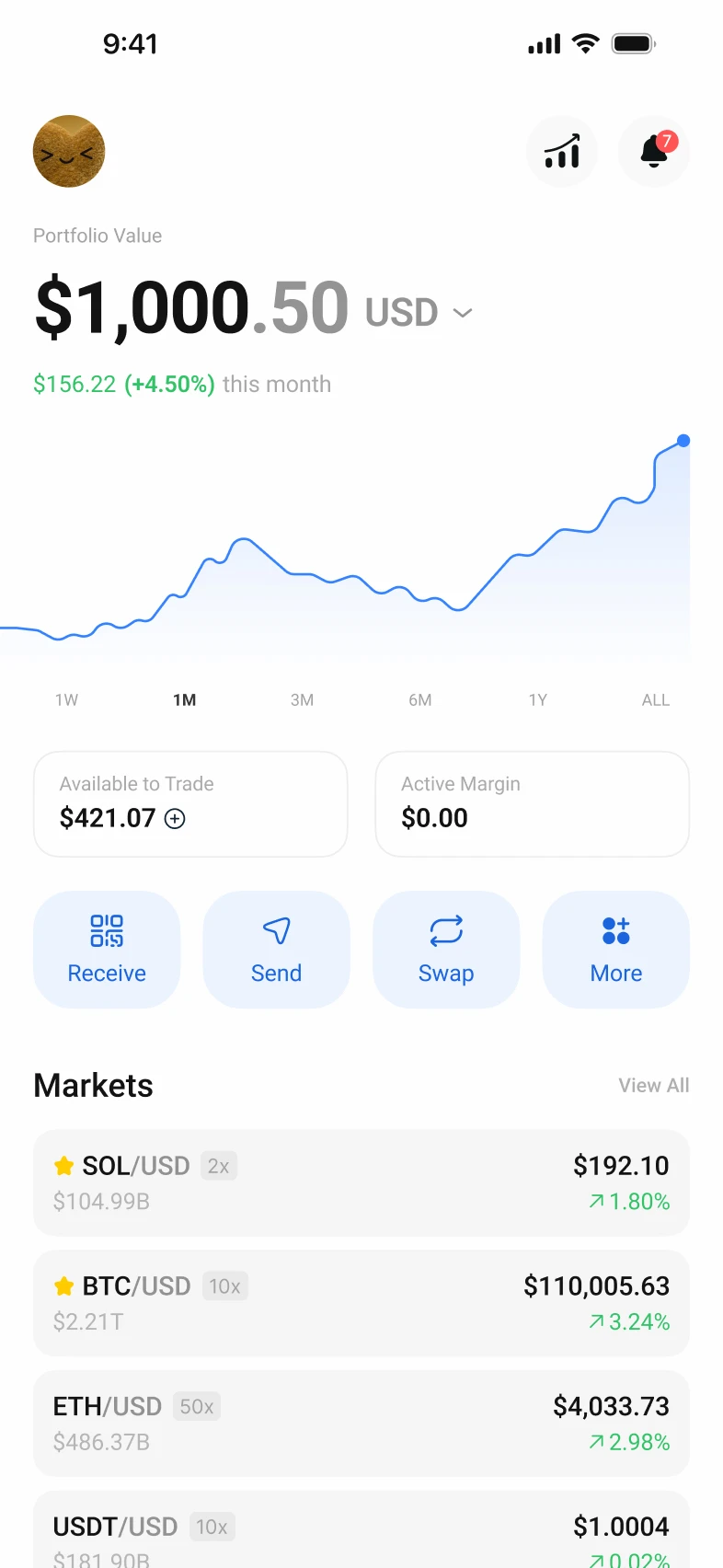
Task: Tap the Swap arrows icon
Action: tap(446, 931)
